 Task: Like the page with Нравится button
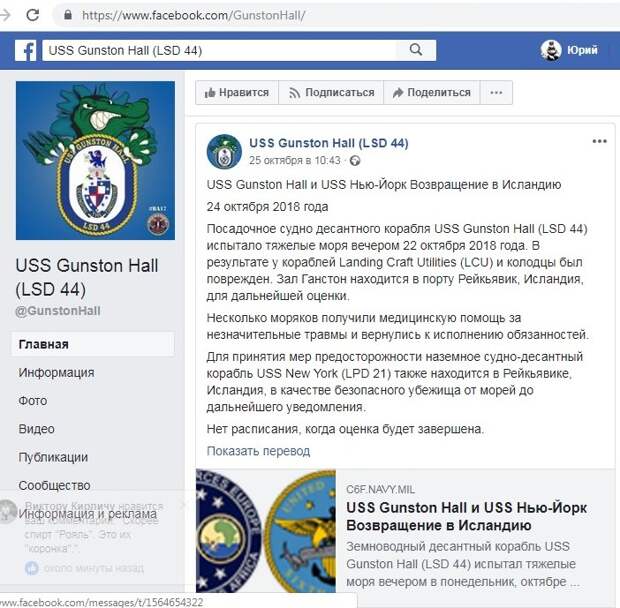[237, 93]
